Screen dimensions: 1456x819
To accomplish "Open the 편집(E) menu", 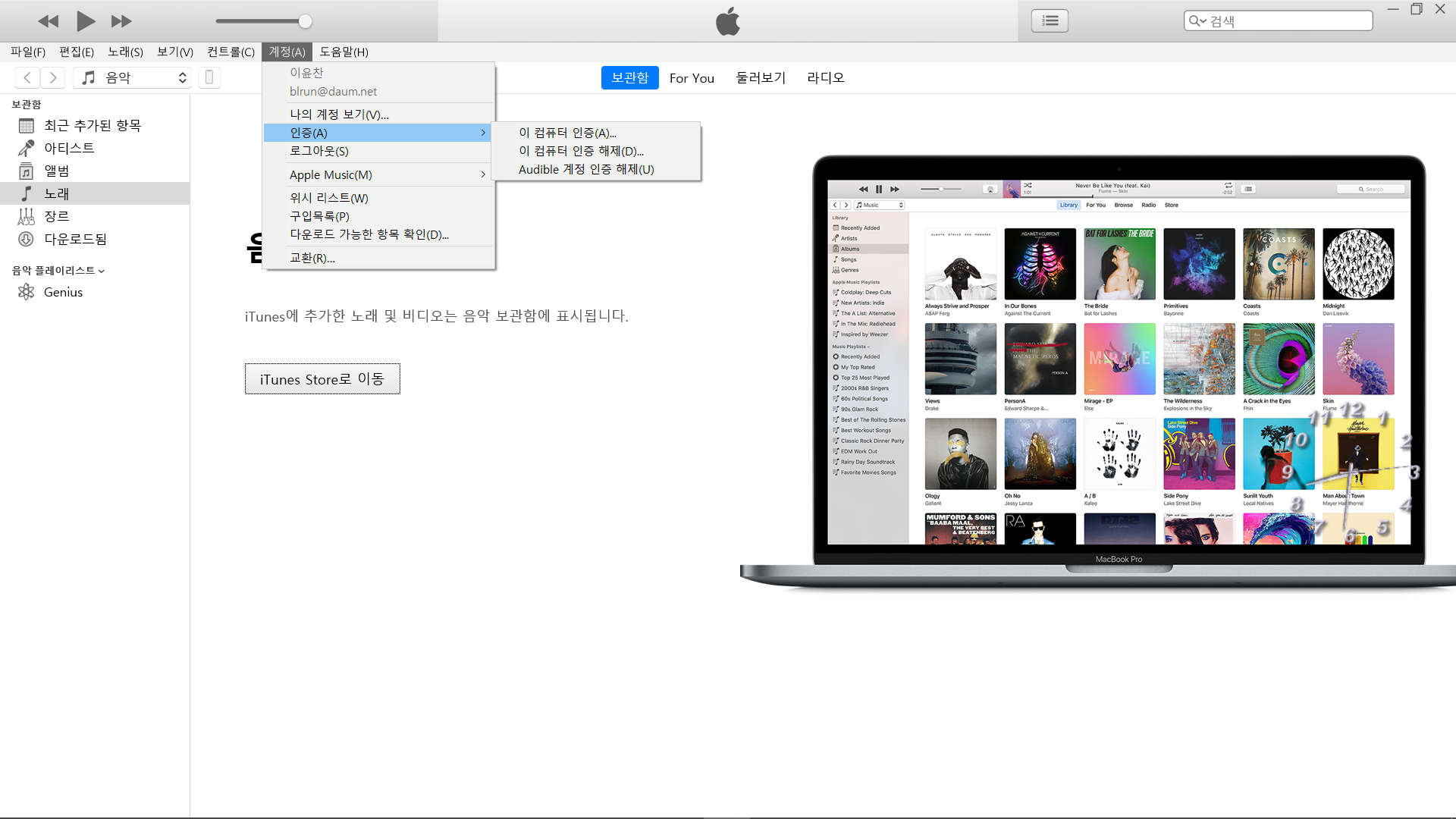I will pyautogui.click(x=77, y=52).
